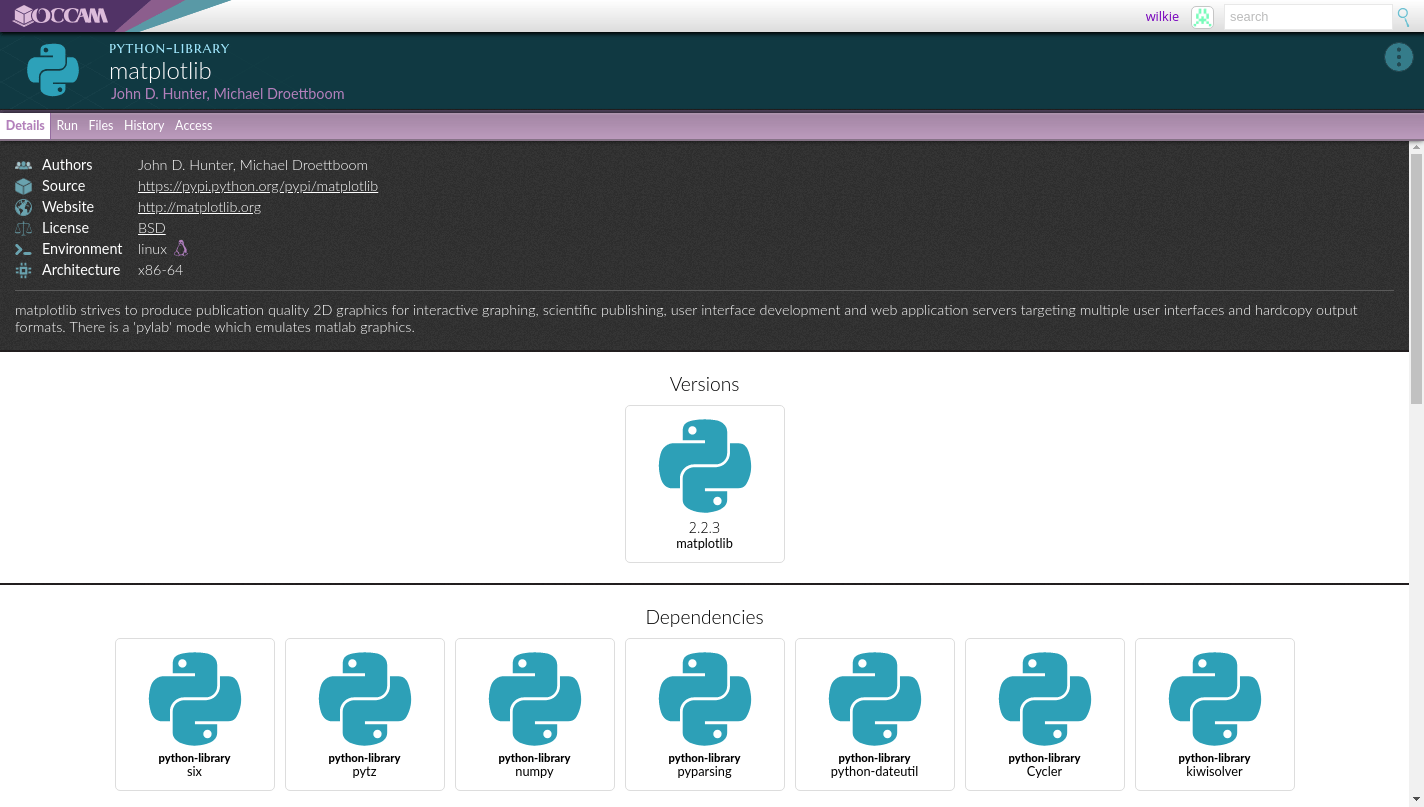Click the wilkie username link

pos(1162,17)
